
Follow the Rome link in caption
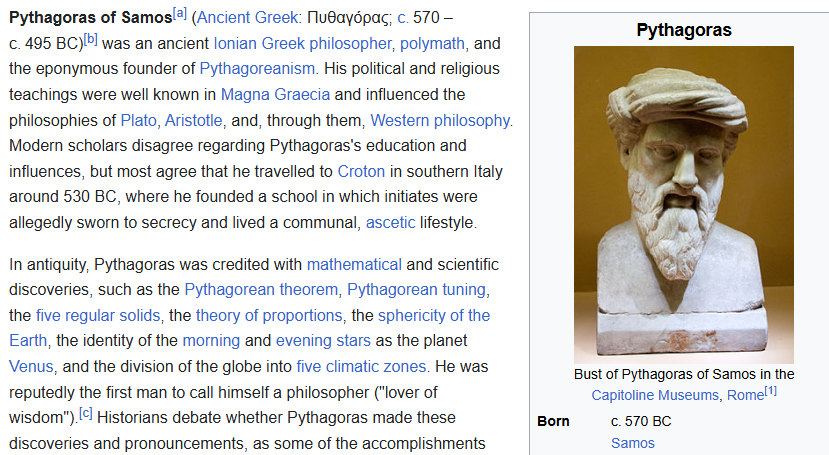click(745, 395)
